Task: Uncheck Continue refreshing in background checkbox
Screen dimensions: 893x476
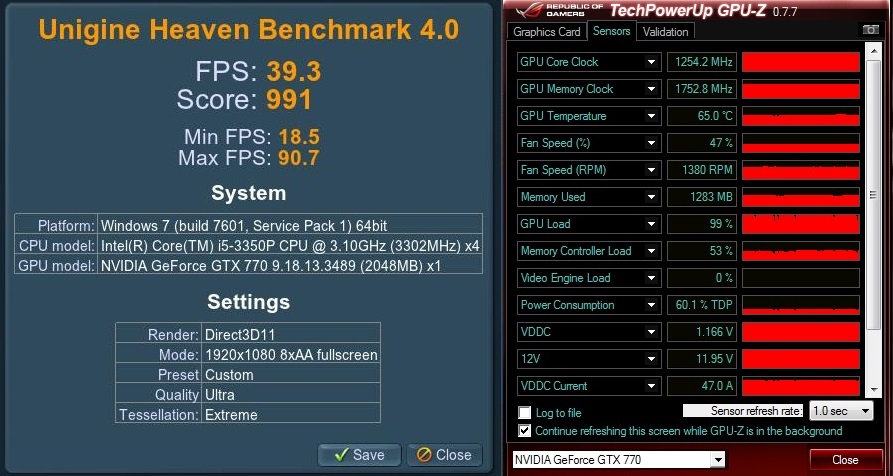Action: (x=525, y=431)
